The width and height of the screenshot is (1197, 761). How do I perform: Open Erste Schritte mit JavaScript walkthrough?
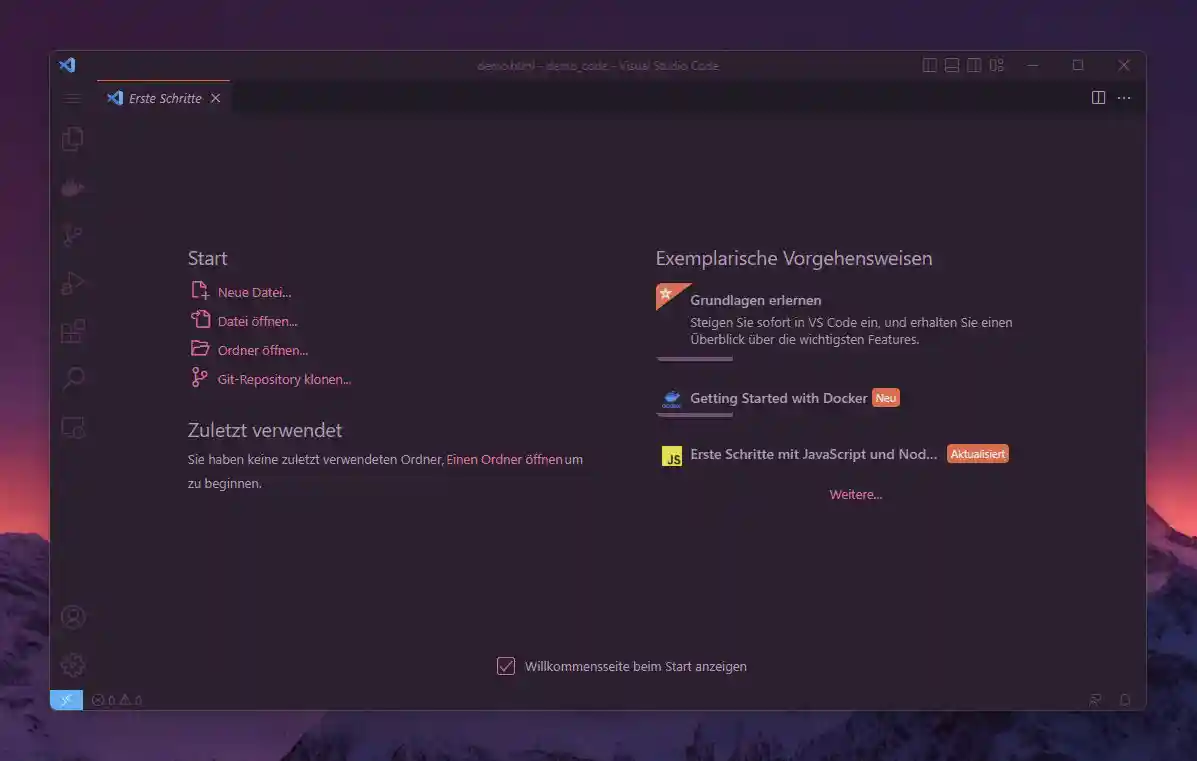[x=835, y=455]
